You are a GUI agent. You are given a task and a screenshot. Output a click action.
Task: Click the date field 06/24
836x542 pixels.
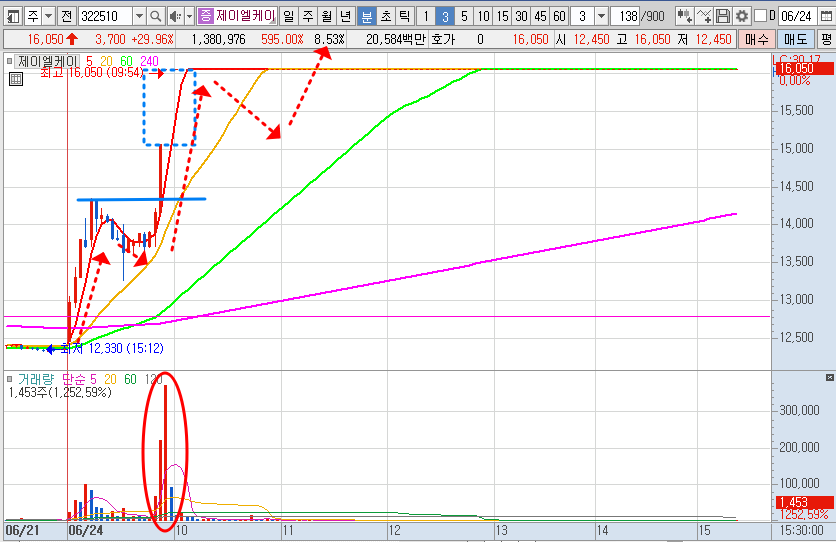coord(796,16)
